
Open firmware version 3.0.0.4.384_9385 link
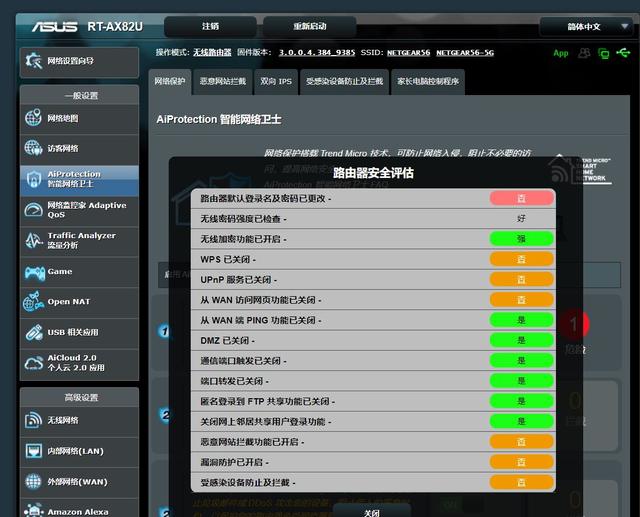coord(317,53)
